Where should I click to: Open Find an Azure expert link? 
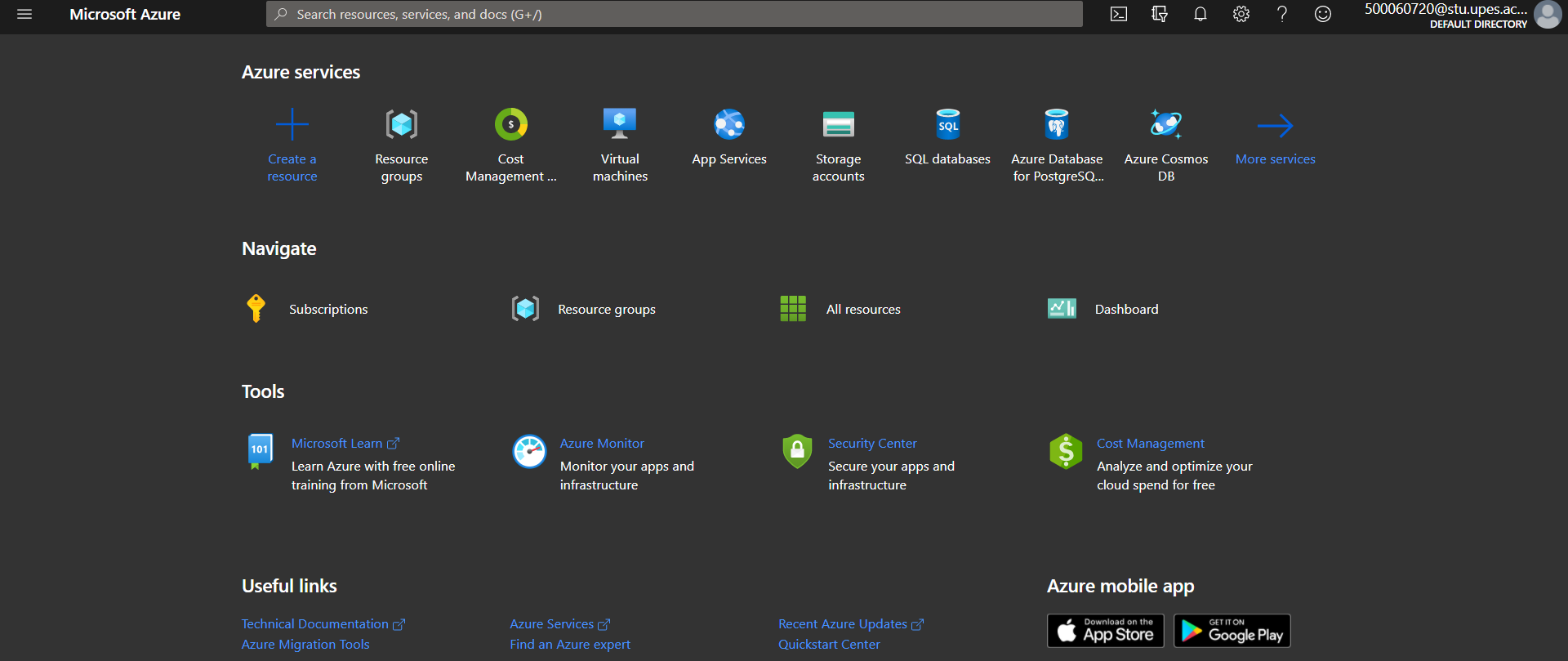(570, 645)
